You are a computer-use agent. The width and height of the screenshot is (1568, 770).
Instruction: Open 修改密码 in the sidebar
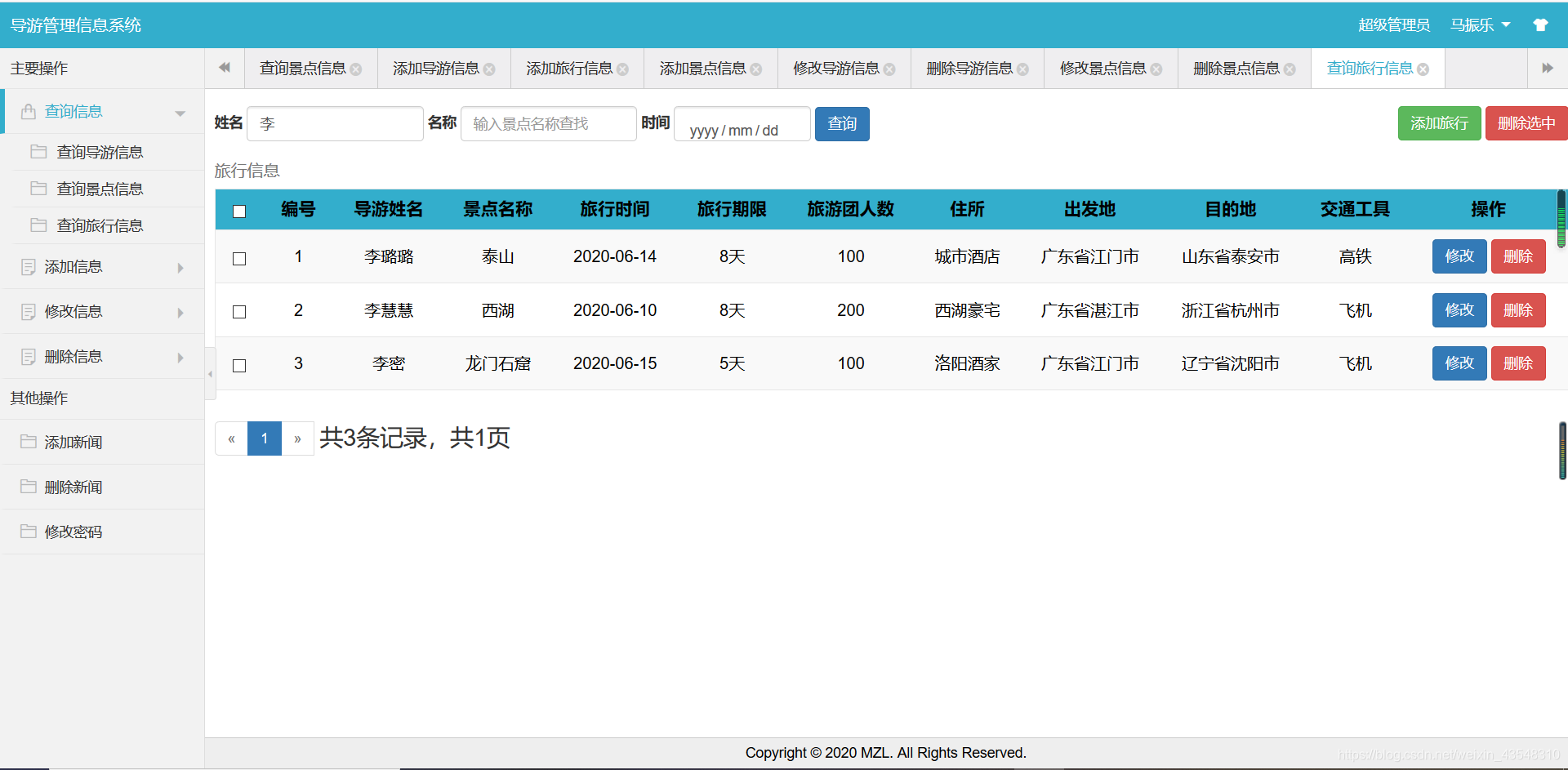[73, 532]
